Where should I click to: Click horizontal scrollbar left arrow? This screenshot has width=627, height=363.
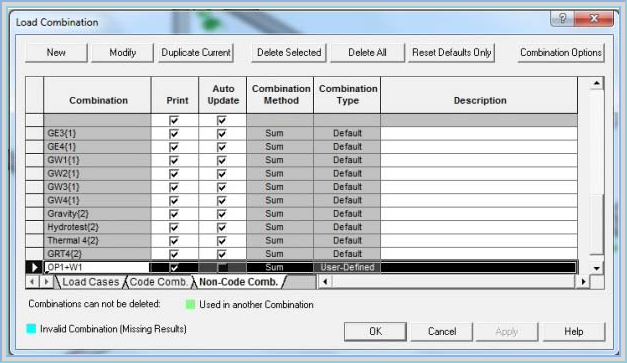click(x=325, y=282)
